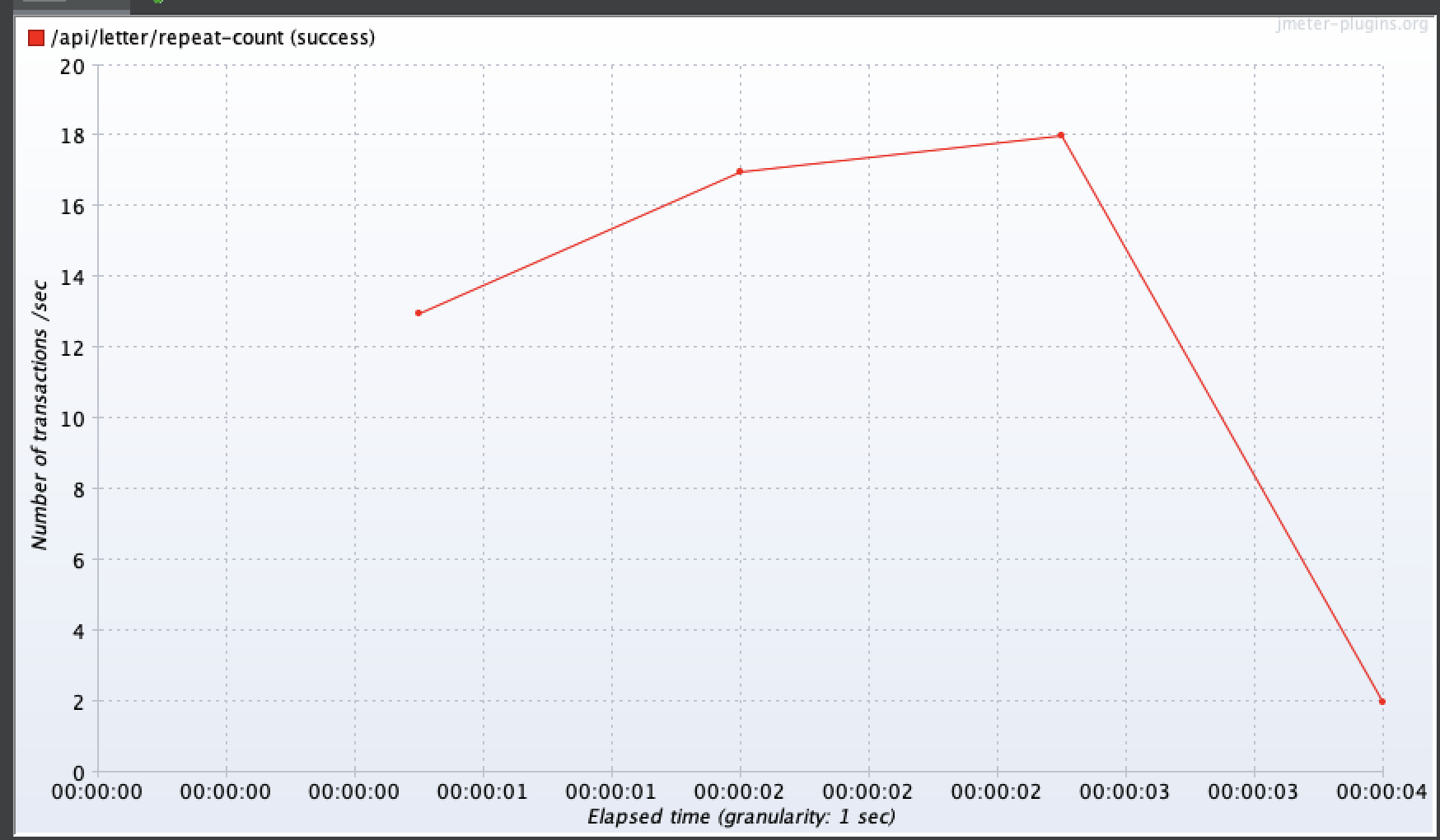This screenshot has height=840, width=1440.
Task: Click the y-axis label 8
Action: (x=78, y=490)
